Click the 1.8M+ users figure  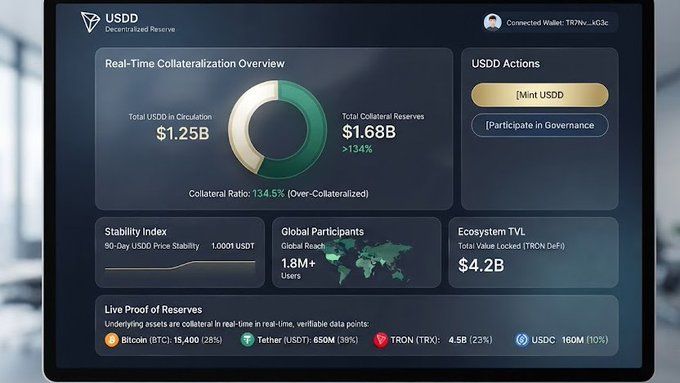click(x=298, y=263)
